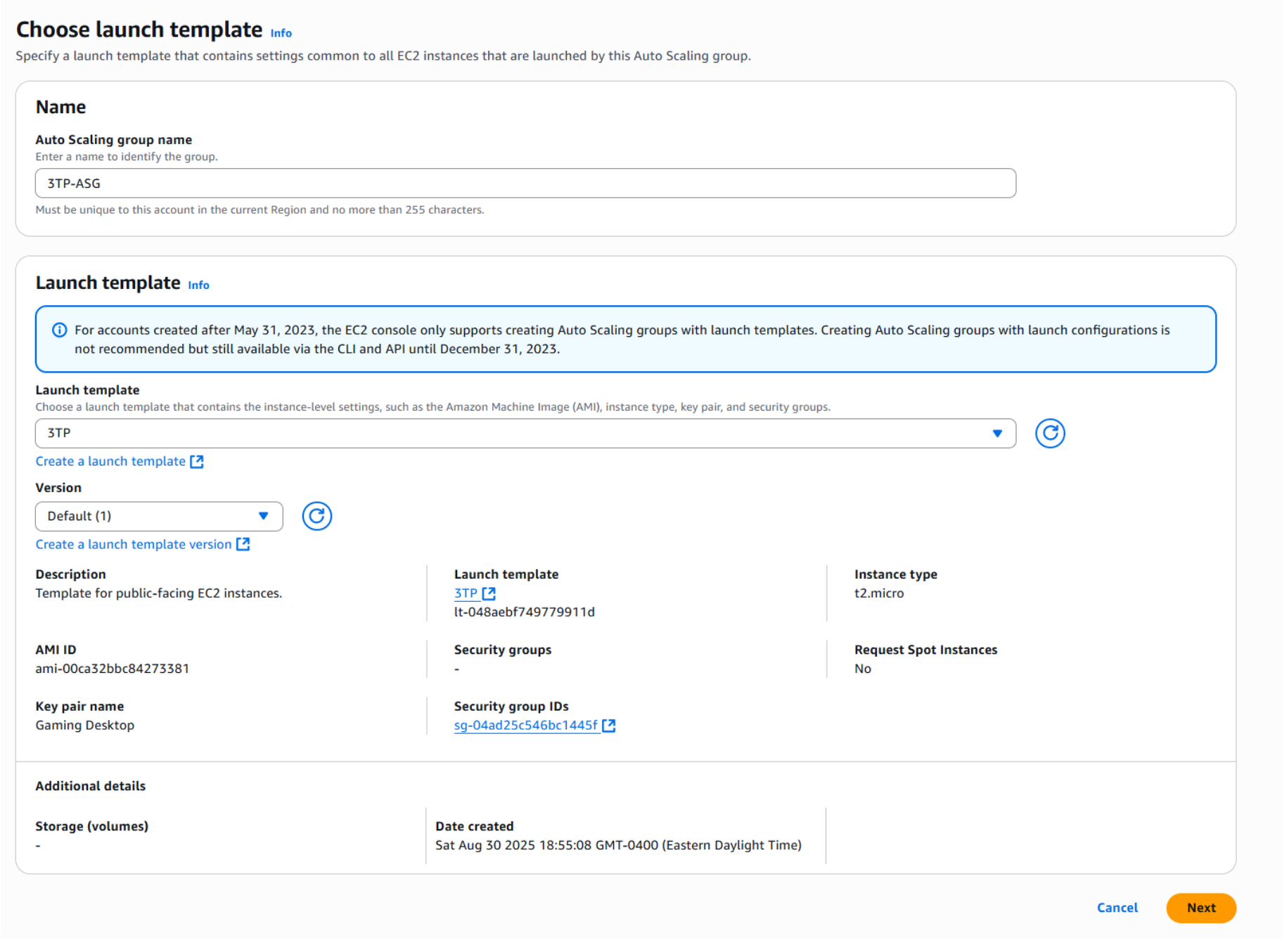Click the refresh icon beside Launch template dropdown
This screenshot has height=952, width=1282.
pos(1049,433)
